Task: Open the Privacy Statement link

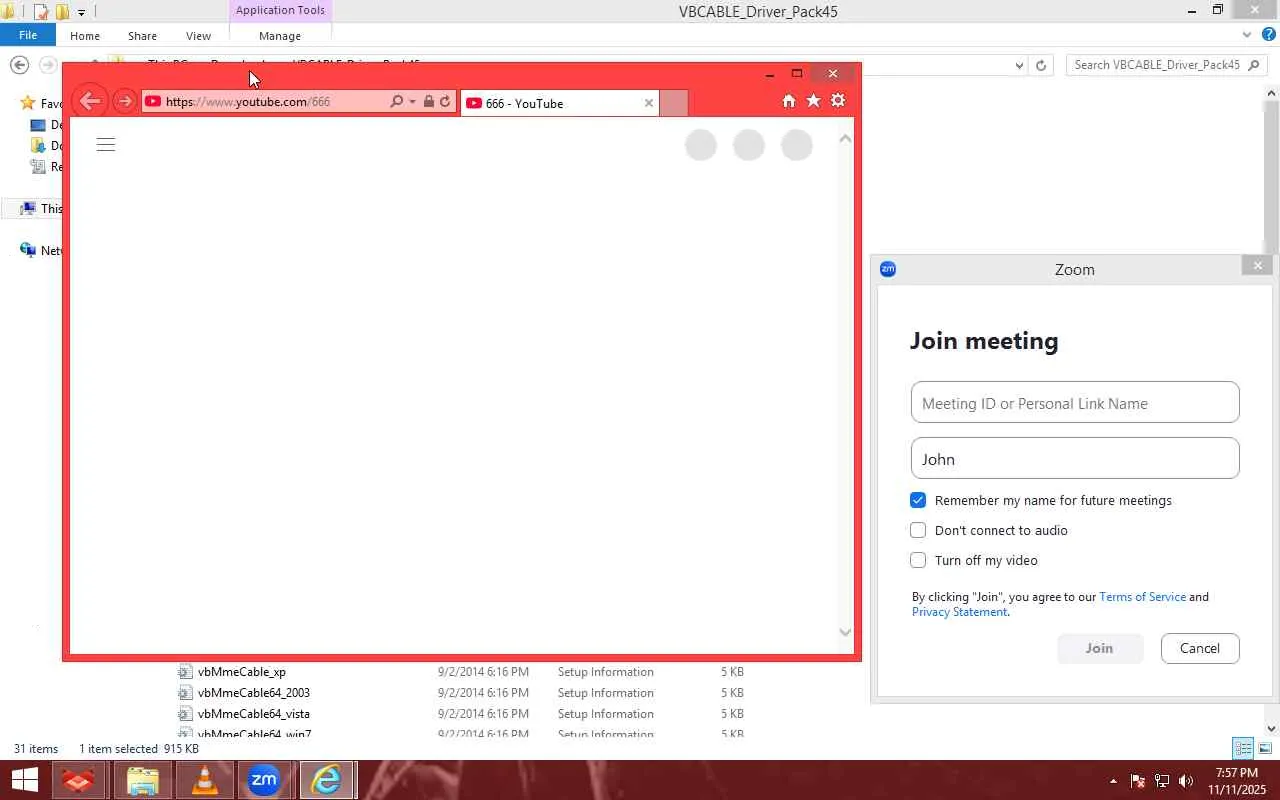Action: 959,612
